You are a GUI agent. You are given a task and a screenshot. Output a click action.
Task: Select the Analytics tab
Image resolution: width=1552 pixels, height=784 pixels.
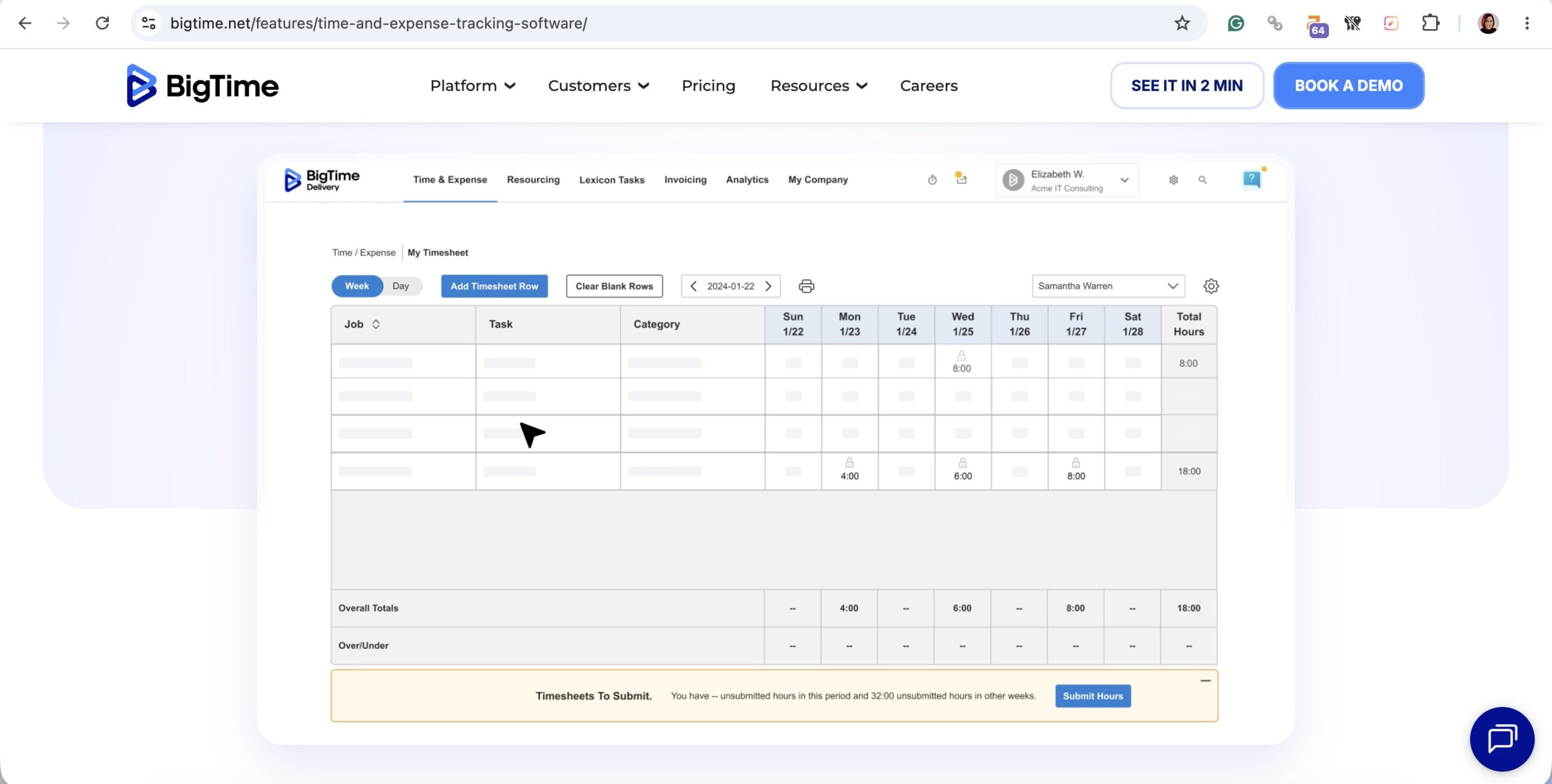(x=747, y=180)
